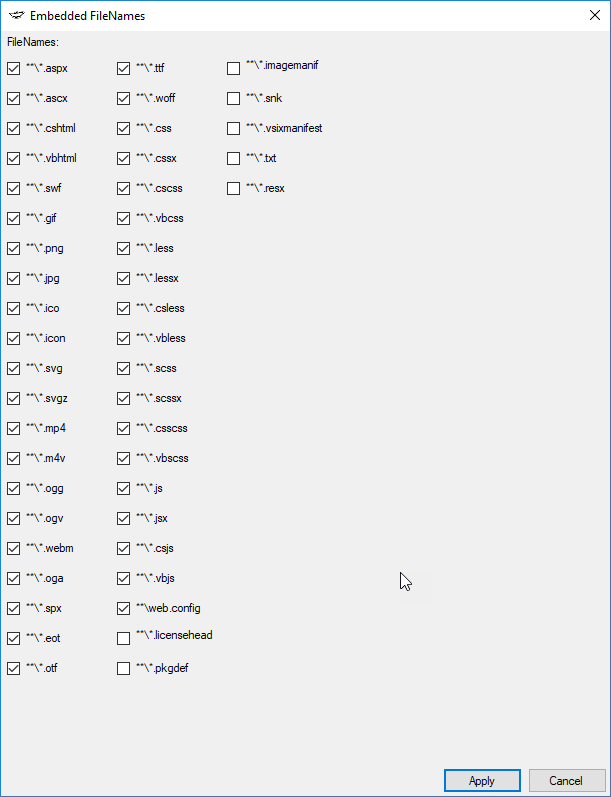Click the app icon in title bar

[x=16, y=15]
